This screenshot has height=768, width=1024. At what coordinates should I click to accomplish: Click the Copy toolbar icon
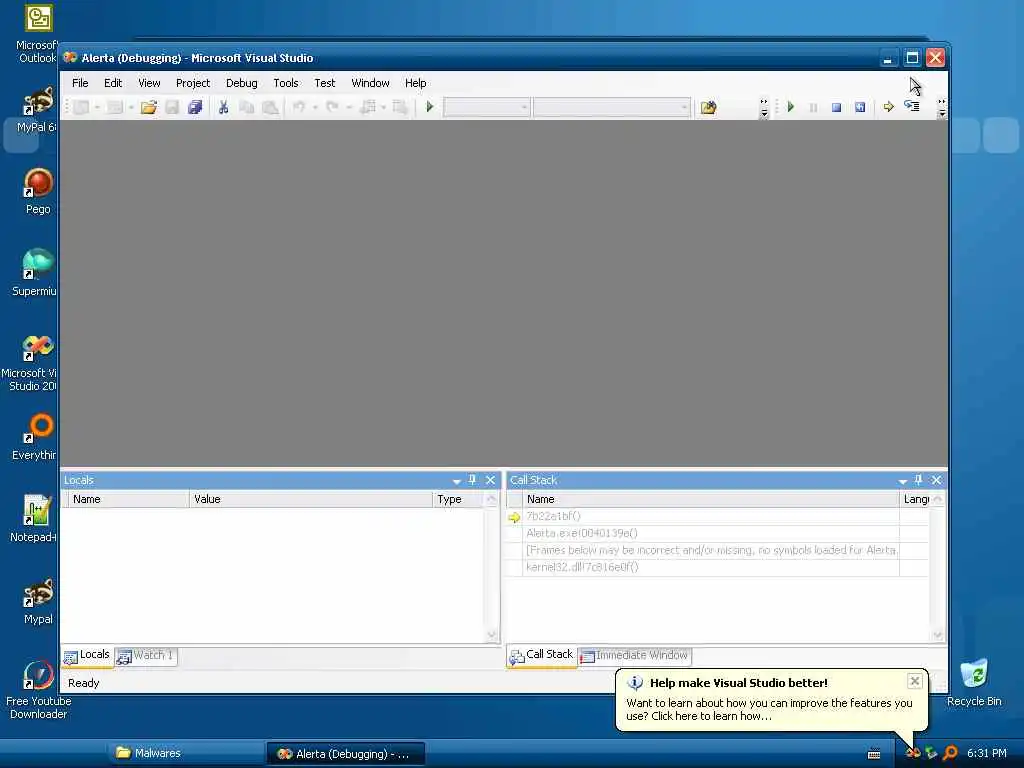[246, 108]
